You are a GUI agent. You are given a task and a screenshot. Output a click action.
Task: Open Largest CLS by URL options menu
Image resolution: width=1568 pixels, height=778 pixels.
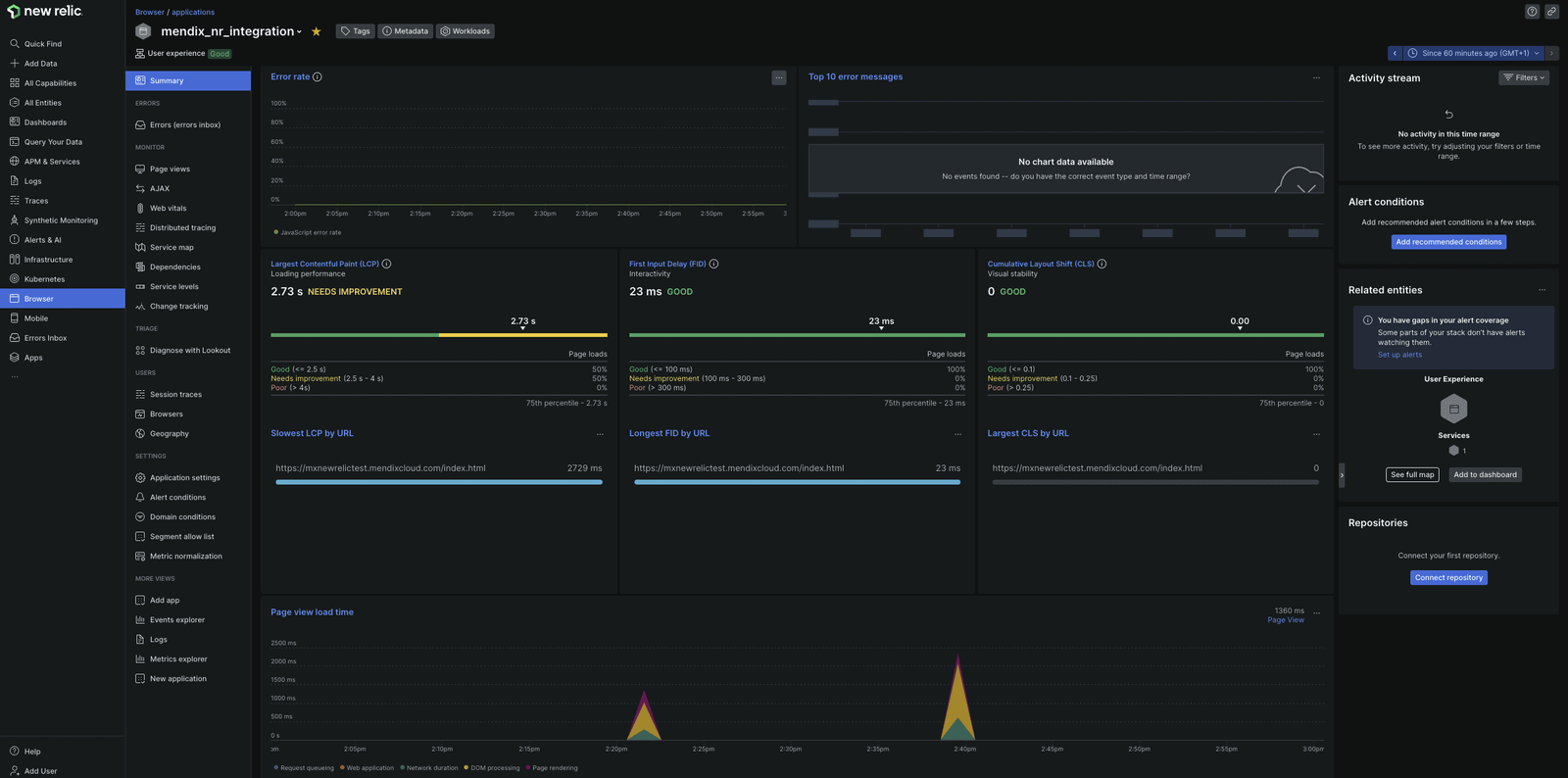pyautogui.click(x=1316, y=434)
